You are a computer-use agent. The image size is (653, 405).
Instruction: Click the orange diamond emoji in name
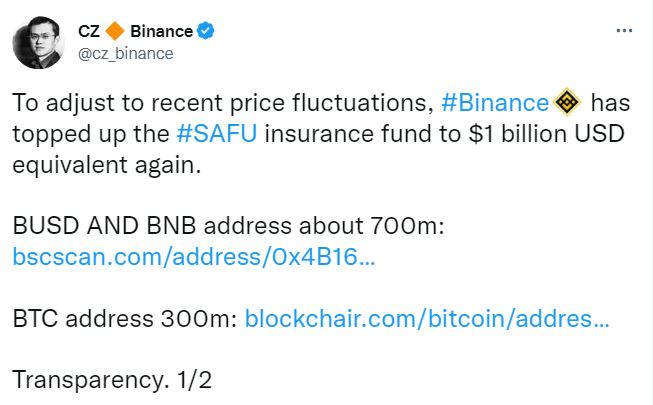click(x=114, y=32)
